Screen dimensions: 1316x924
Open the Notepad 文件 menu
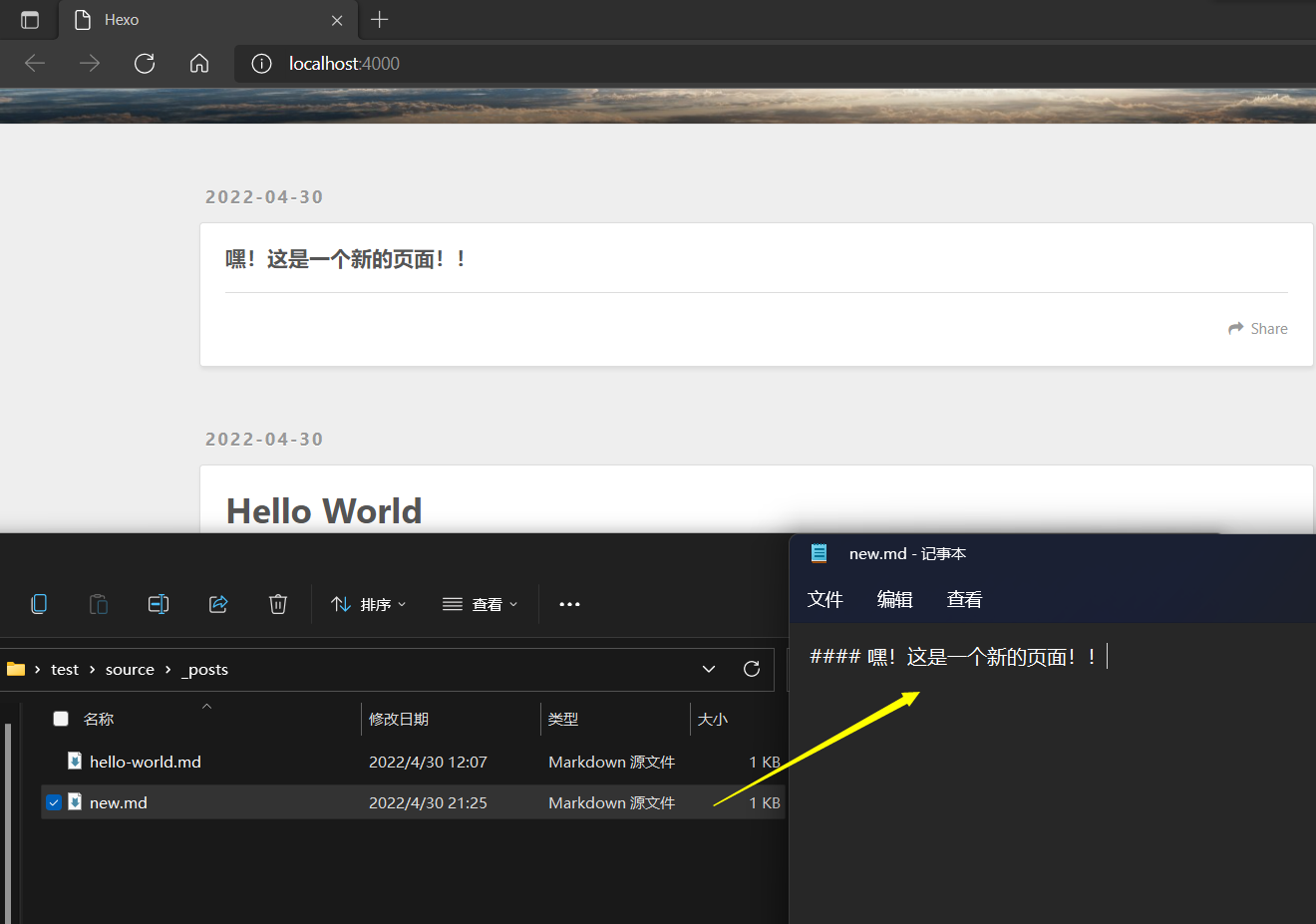tap(825, 599)
